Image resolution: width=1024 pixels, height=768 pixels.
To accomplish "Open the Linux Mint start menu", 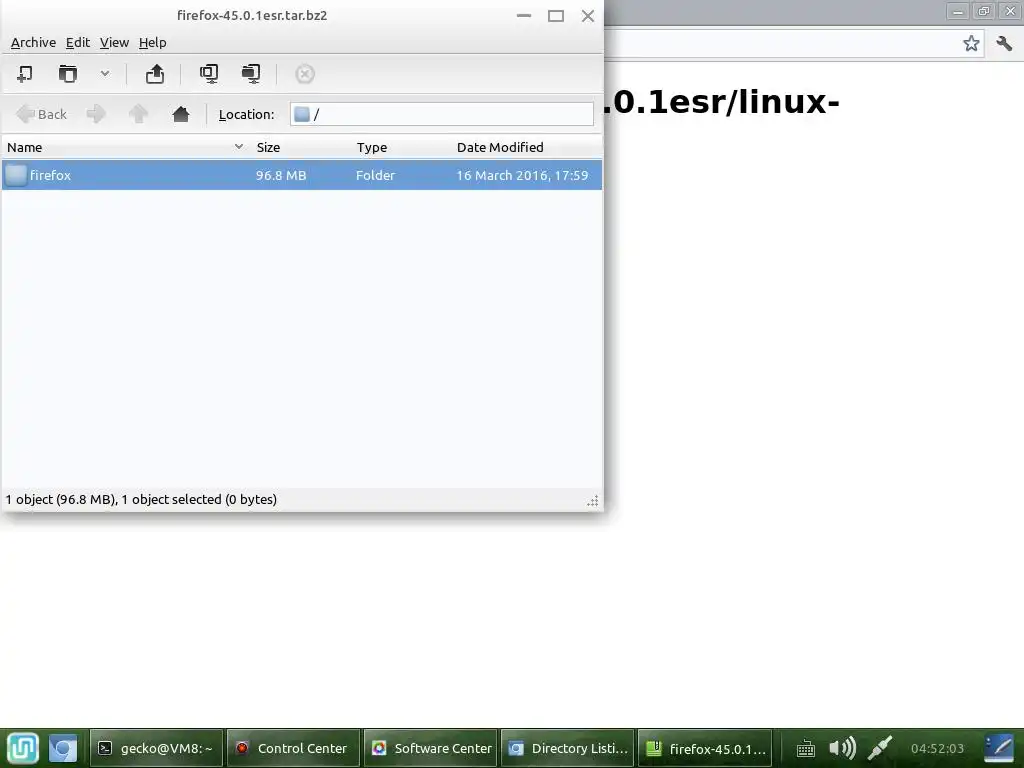I will click(x=23, y=748).
